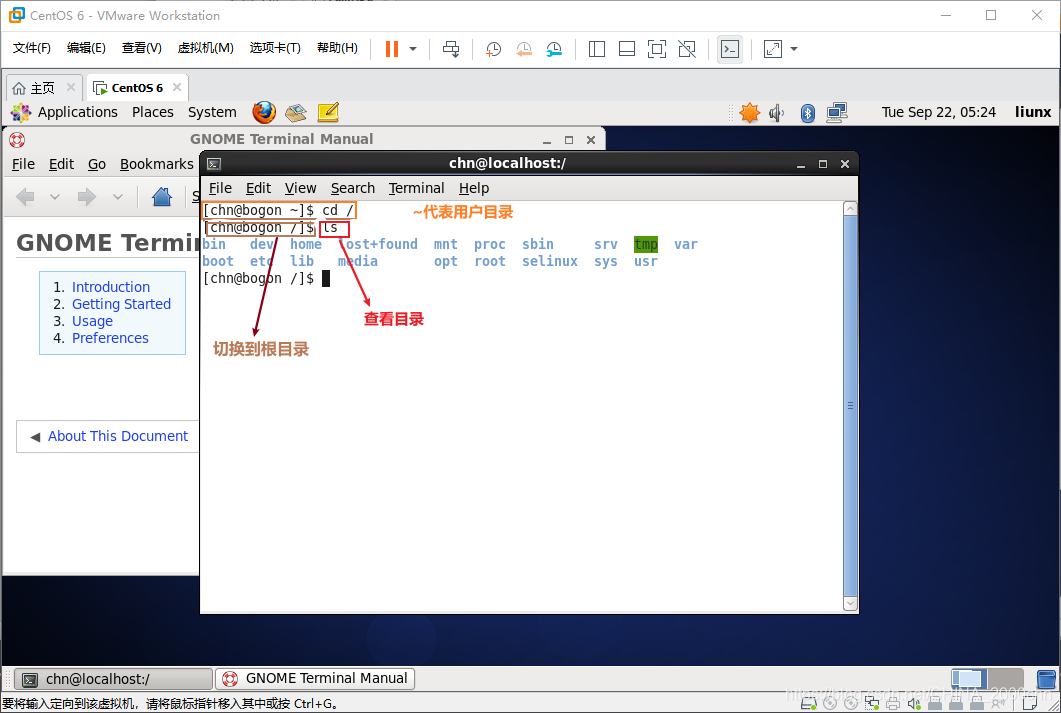The height and width of the screenshot is (713, 1061).
Task: Open the Usage link
Action: pyautogui.click(x=92, y=321)
